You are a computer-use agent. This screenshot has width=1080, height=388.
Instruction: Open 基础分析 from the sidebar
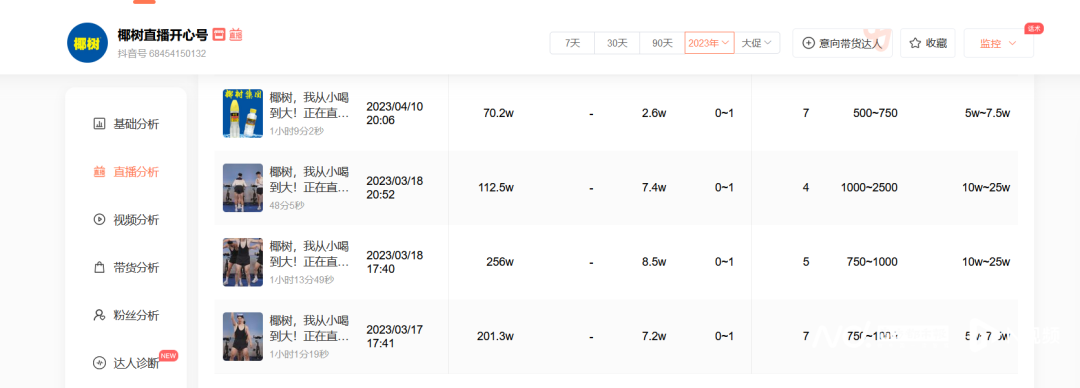(x=126, y=124)
